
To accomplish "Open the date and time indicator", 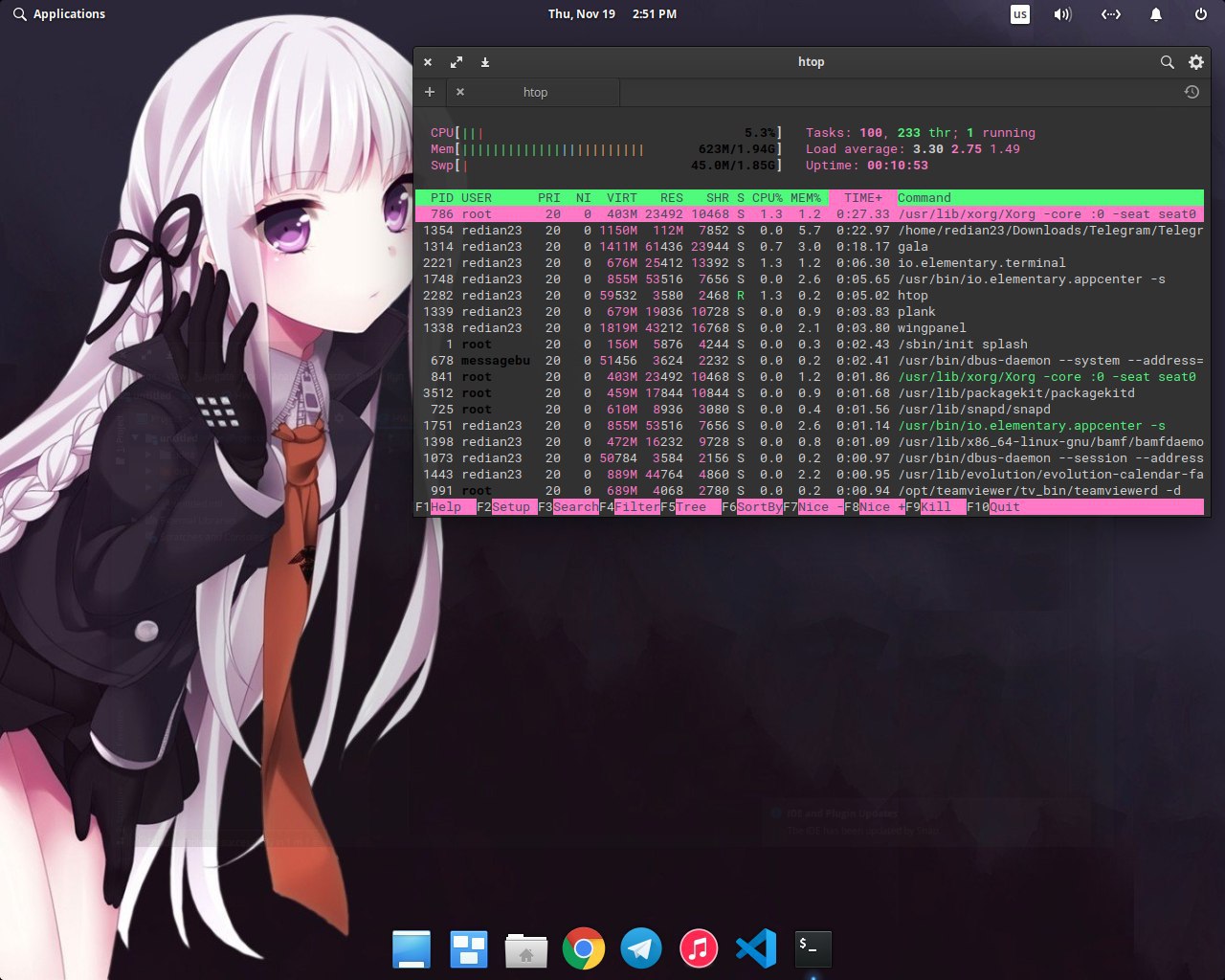I will pos(612,14).
